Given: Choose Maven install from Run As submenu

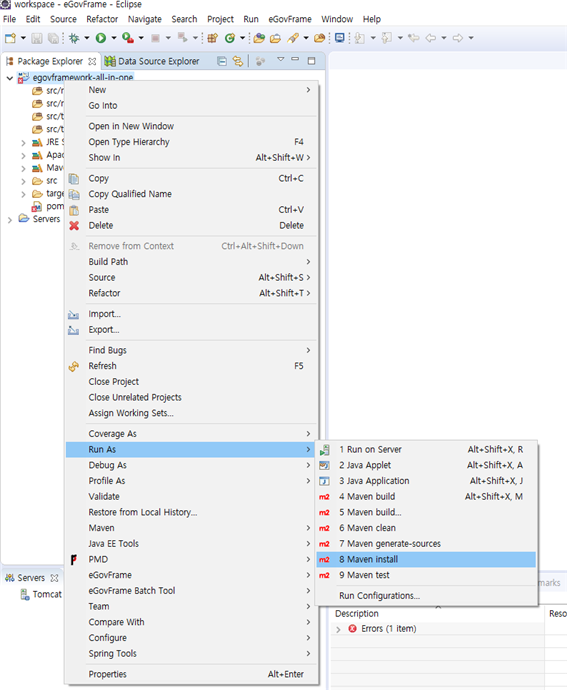Looking at the screenshot, I should [x=426, y=560].
